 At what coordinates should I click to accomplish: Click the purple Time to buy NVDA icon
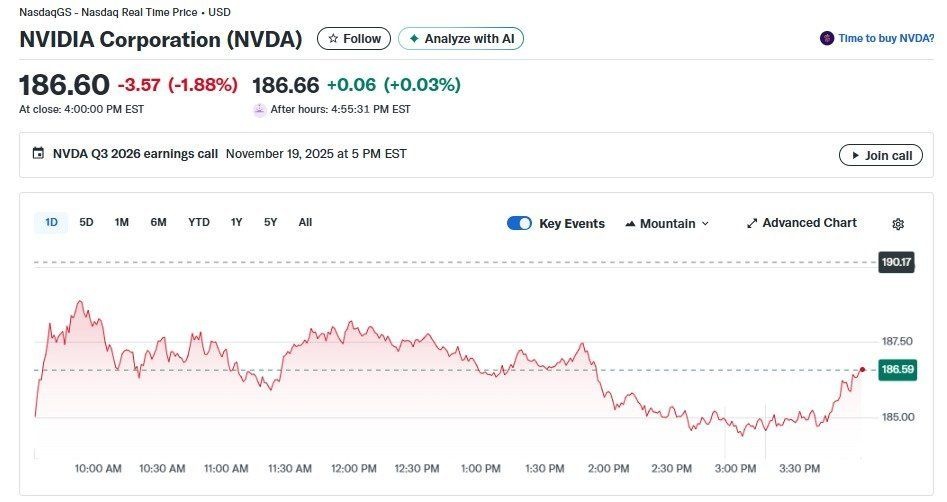827,39
